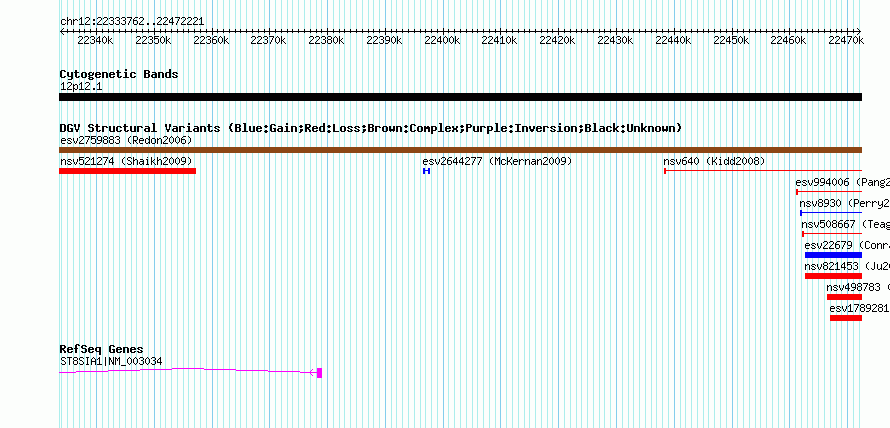Open the esv994006 variant label
This screenshot has height=428, width=890.
pos(842,182)
